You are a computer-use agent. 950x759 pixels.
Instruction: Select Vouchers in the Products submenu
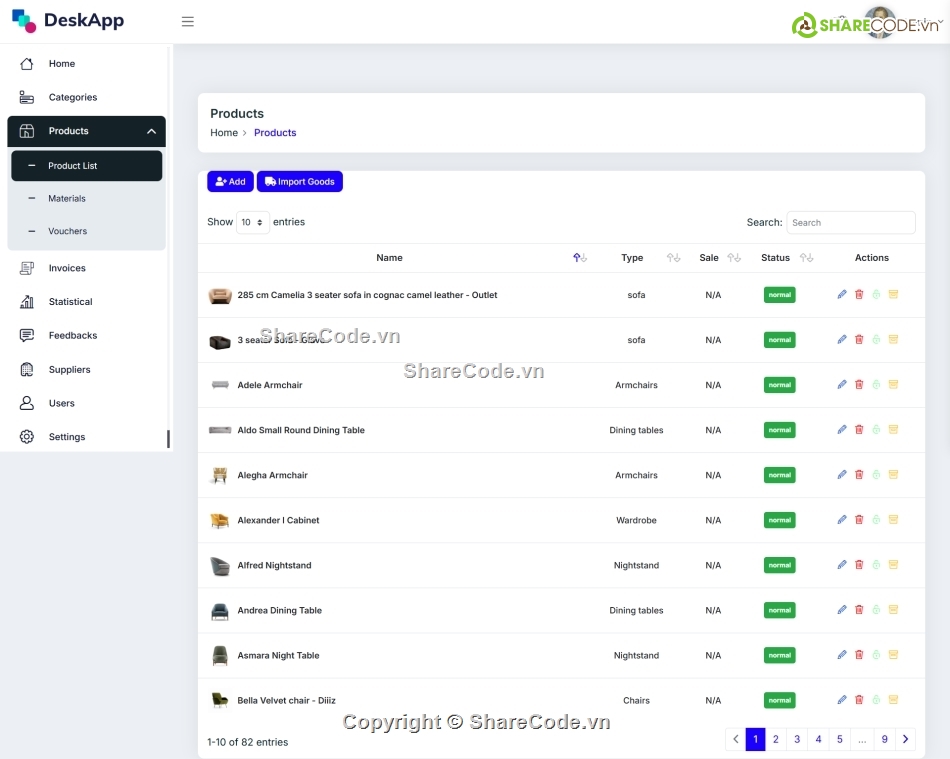[87, 231]
